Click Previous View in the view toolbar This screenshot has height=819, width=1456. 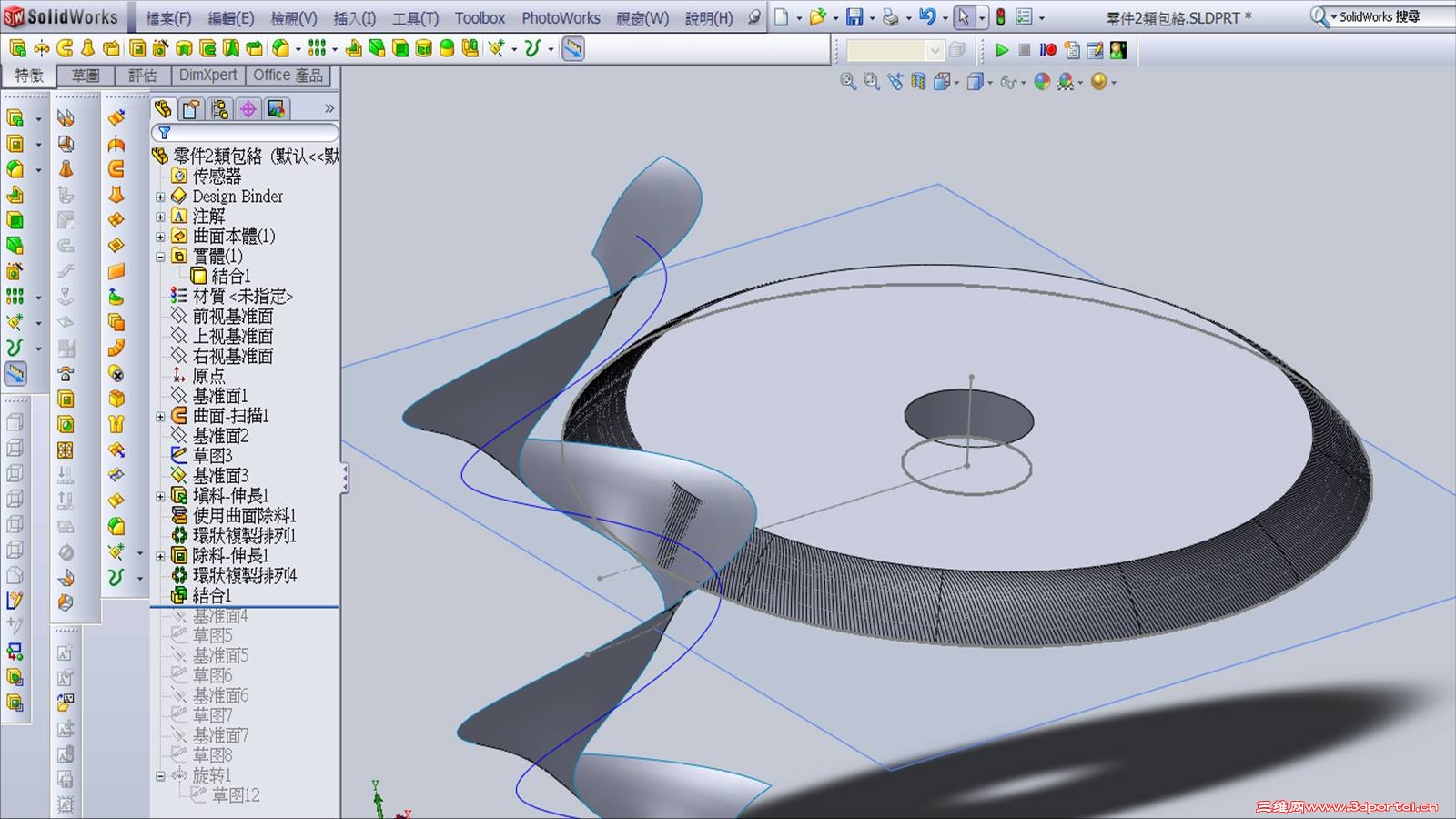895,82
